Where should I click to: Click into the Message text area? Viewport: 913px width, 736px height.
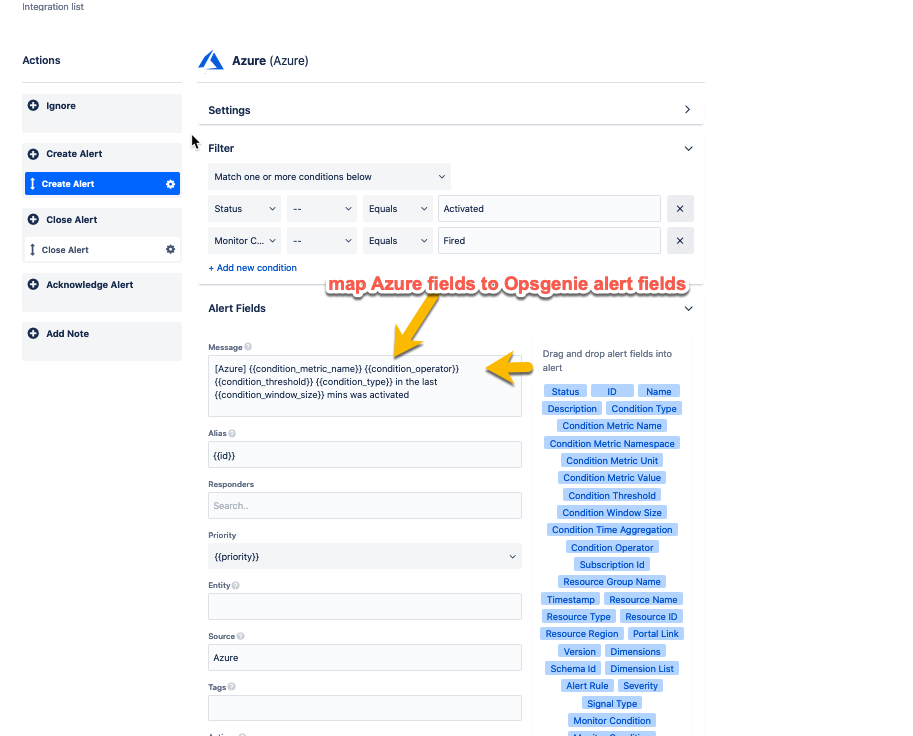[365, 385]
